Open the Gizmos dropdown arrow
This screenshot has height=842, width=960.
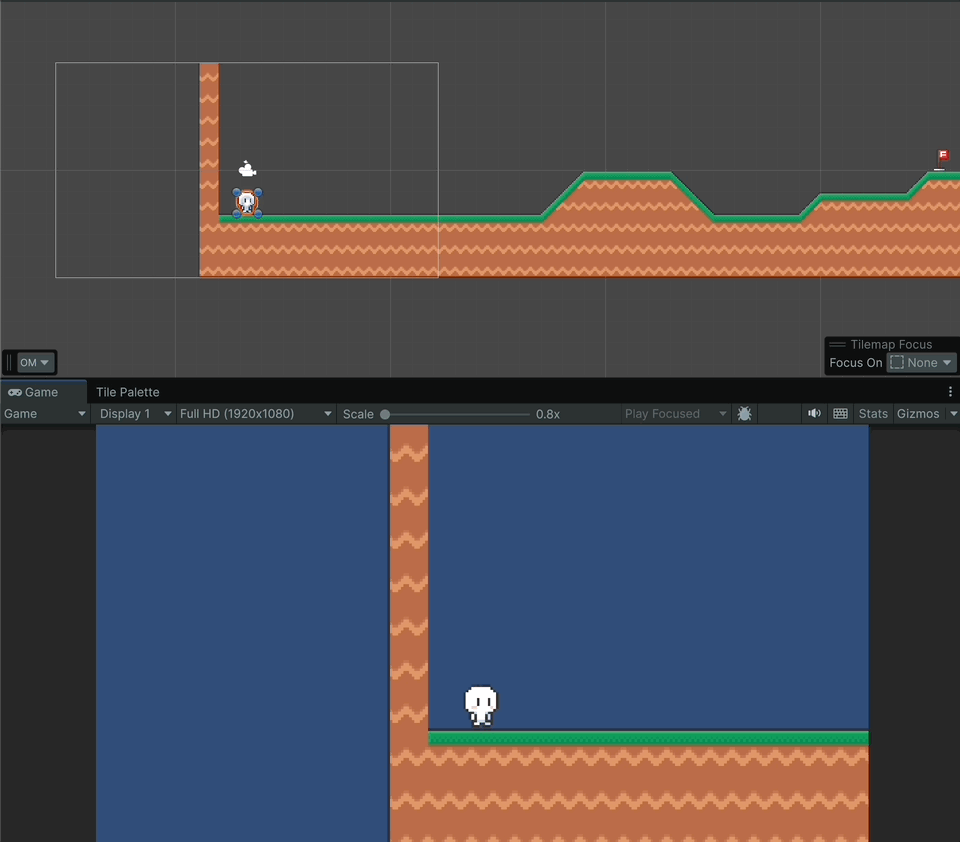pyautogui.click(x=953, y=414)
